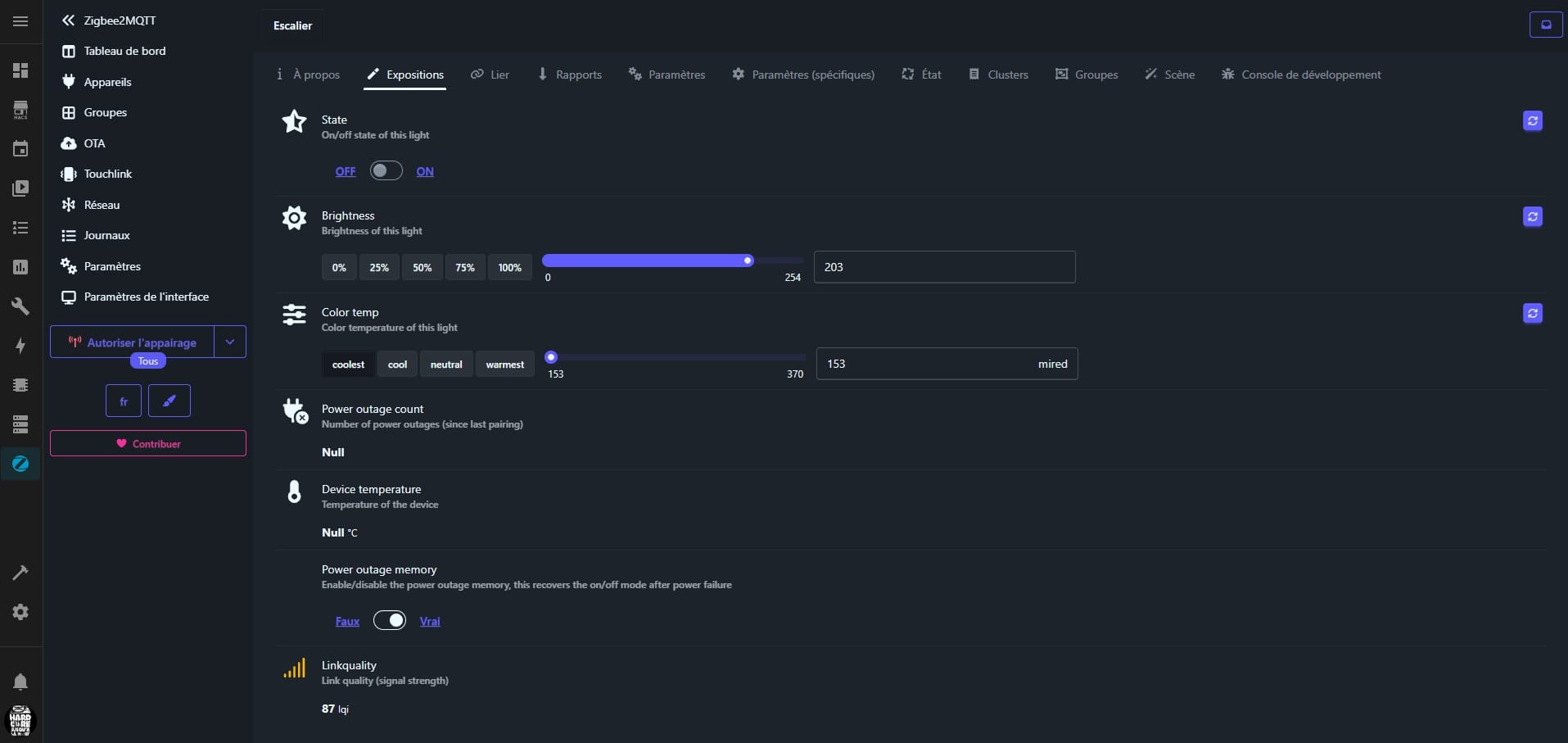Refresh the Color temp value icon
The image size is (1568, 743).
tap(1532, 314)
